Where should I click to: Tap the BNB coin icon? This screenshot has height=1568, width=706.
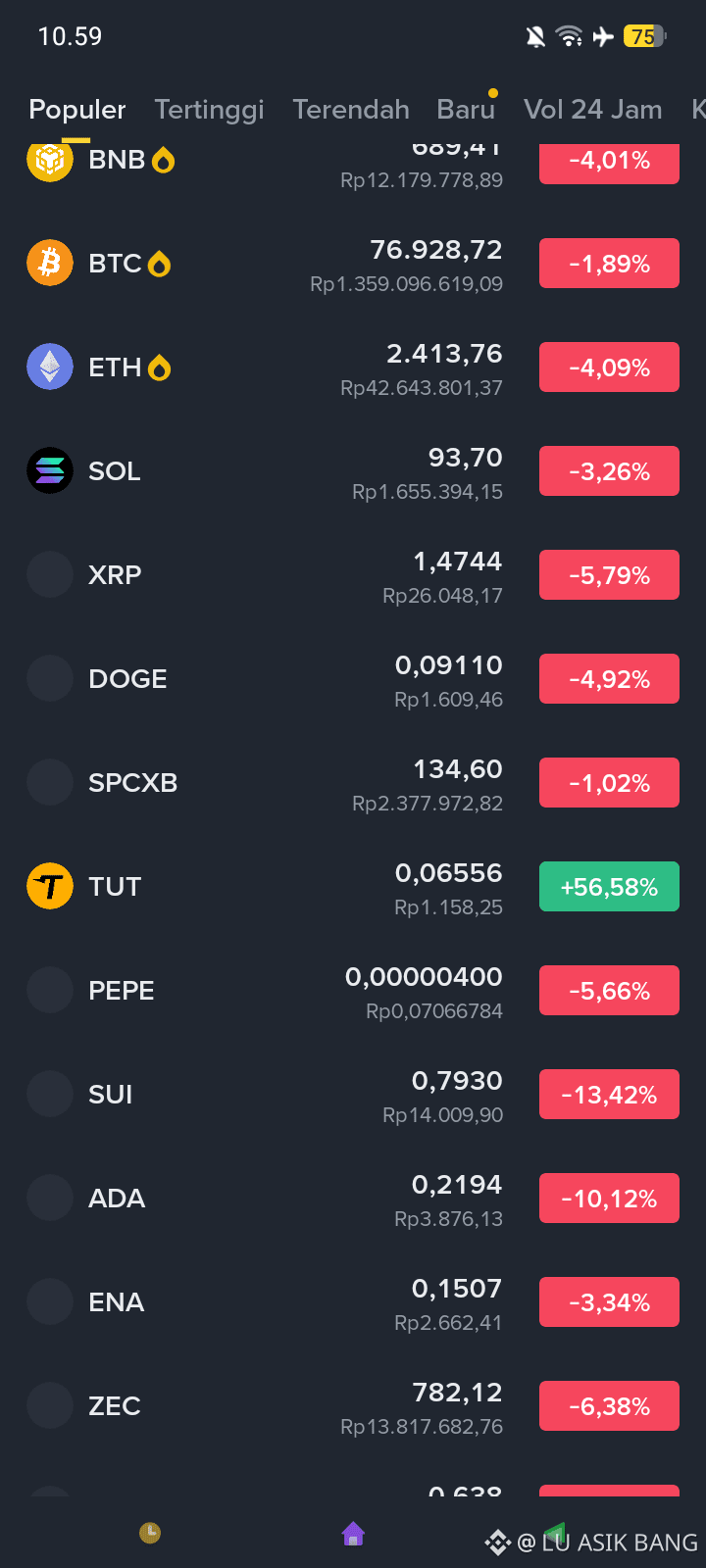(x=50, y=161)
